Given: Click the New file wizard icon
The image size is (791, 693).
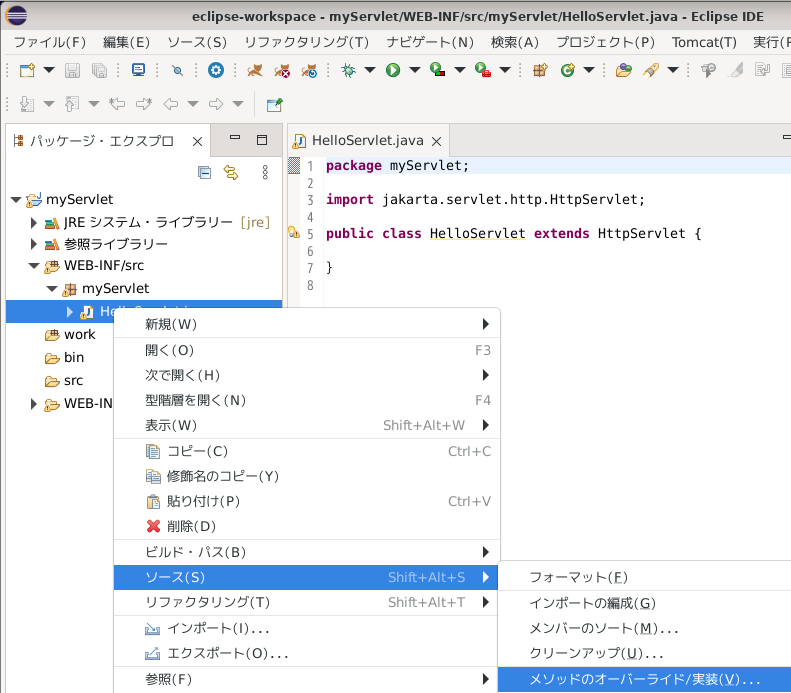Looking at the screenshot, I should click(27, 70).
